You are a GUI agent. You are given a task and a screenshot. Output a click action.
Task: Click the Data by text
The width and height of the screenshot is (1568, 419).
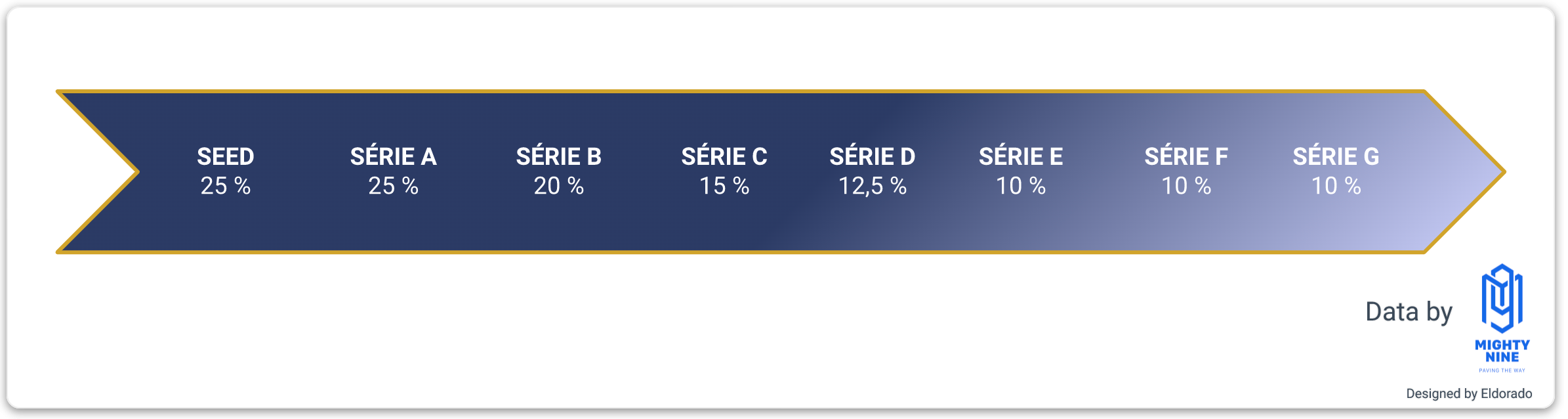1409,312
